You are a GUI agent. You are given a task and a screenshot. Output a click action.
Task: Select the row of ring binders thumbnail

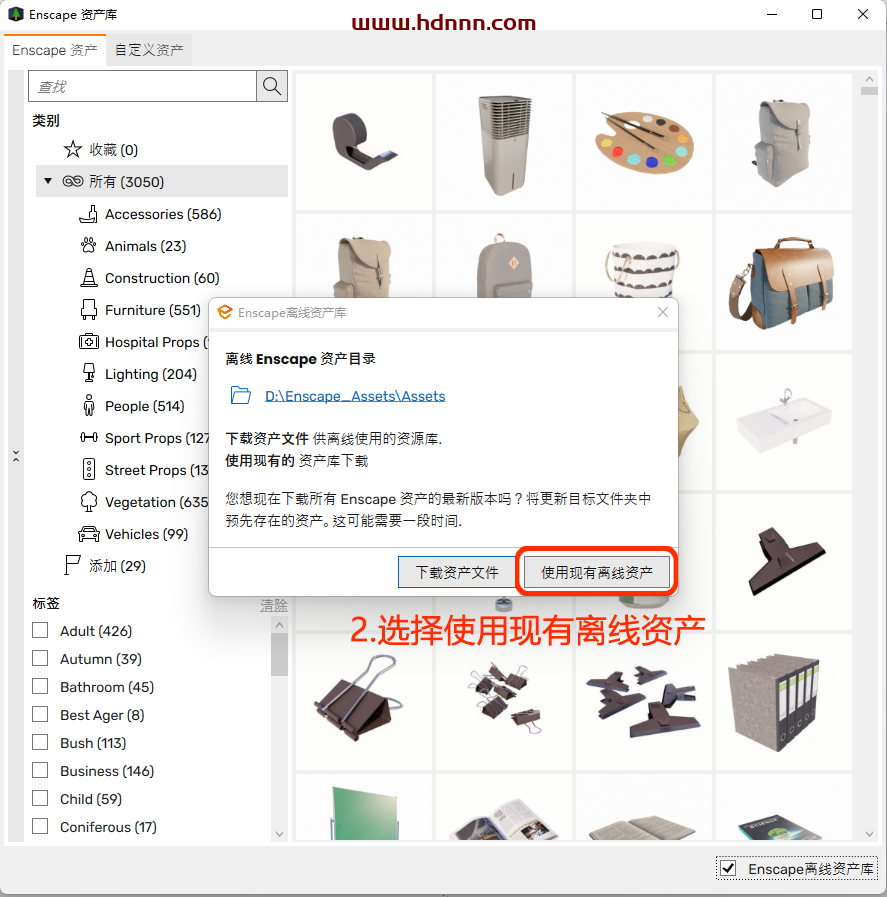click(783, 701)
